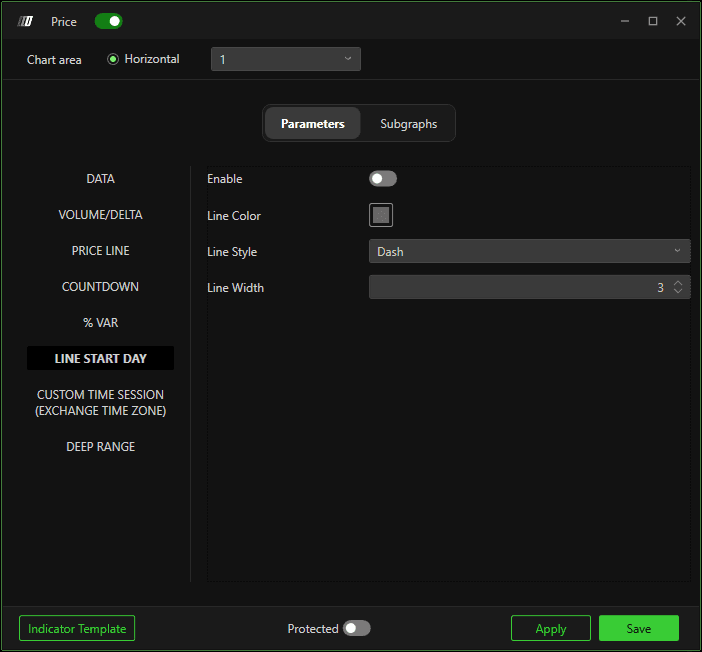Open the PRICE LINE section
Image resolution: width=702 pixels, height=652 pixels.
pos(100,251)
